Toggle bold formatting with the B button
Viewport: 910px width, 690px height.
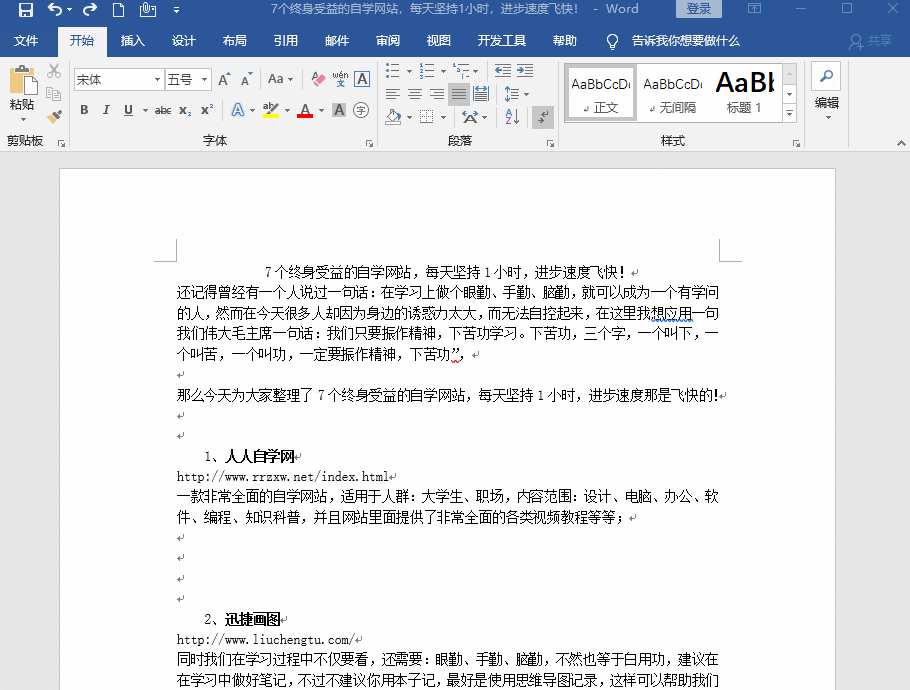pos(84,111)
